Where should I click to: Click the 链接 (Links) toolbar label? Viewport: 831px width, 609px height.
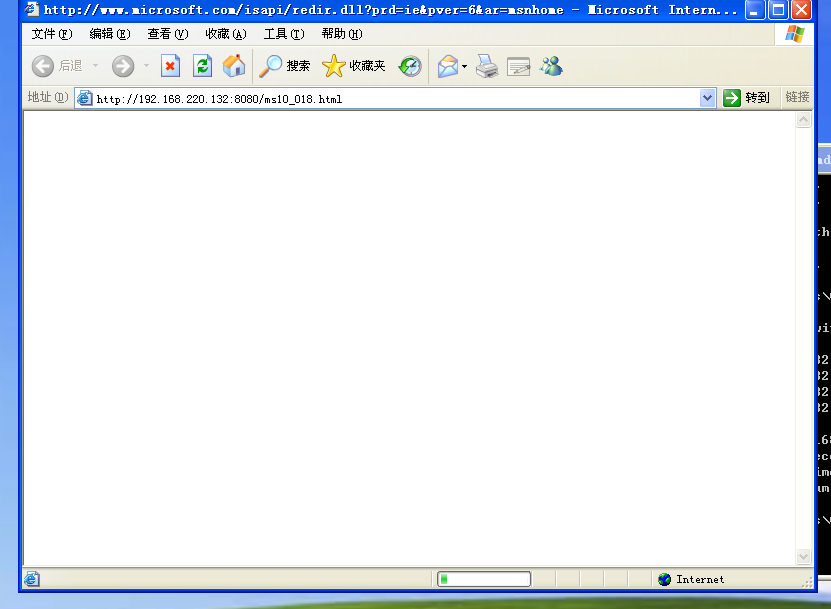click(797, 98)
